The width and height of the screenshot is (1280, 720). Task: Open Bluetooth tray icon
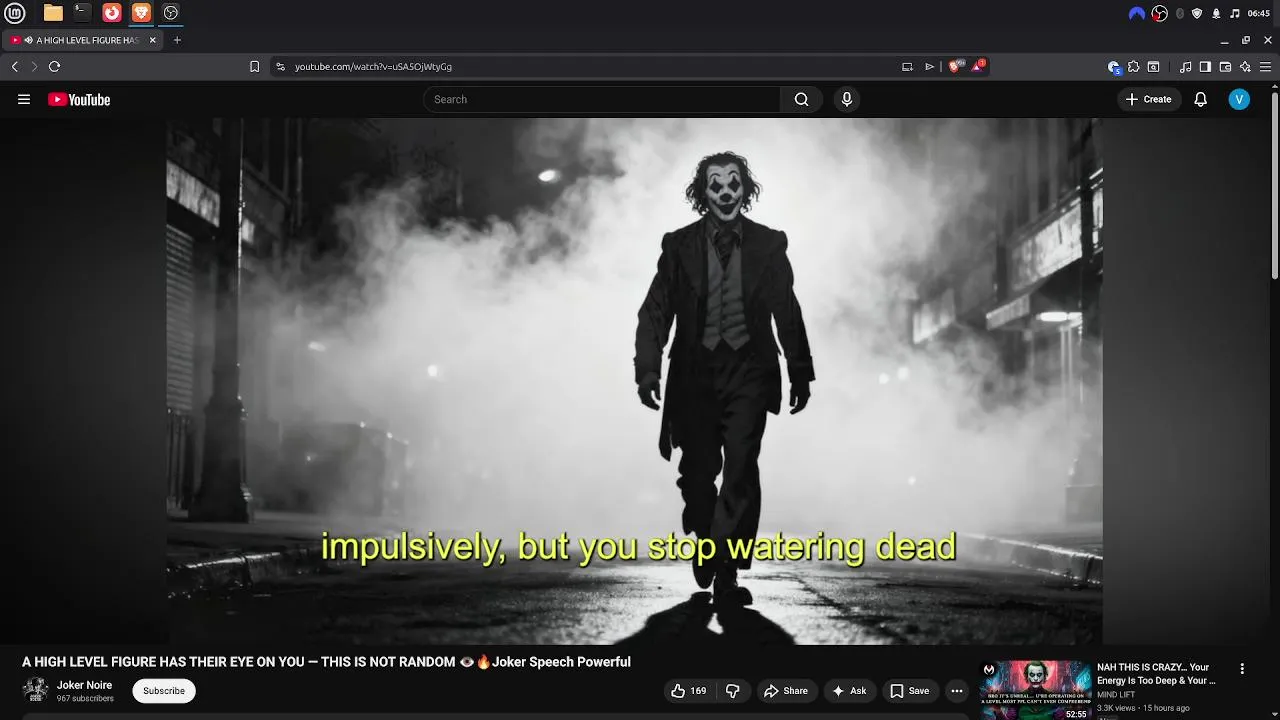click(x=1180, y=13)
